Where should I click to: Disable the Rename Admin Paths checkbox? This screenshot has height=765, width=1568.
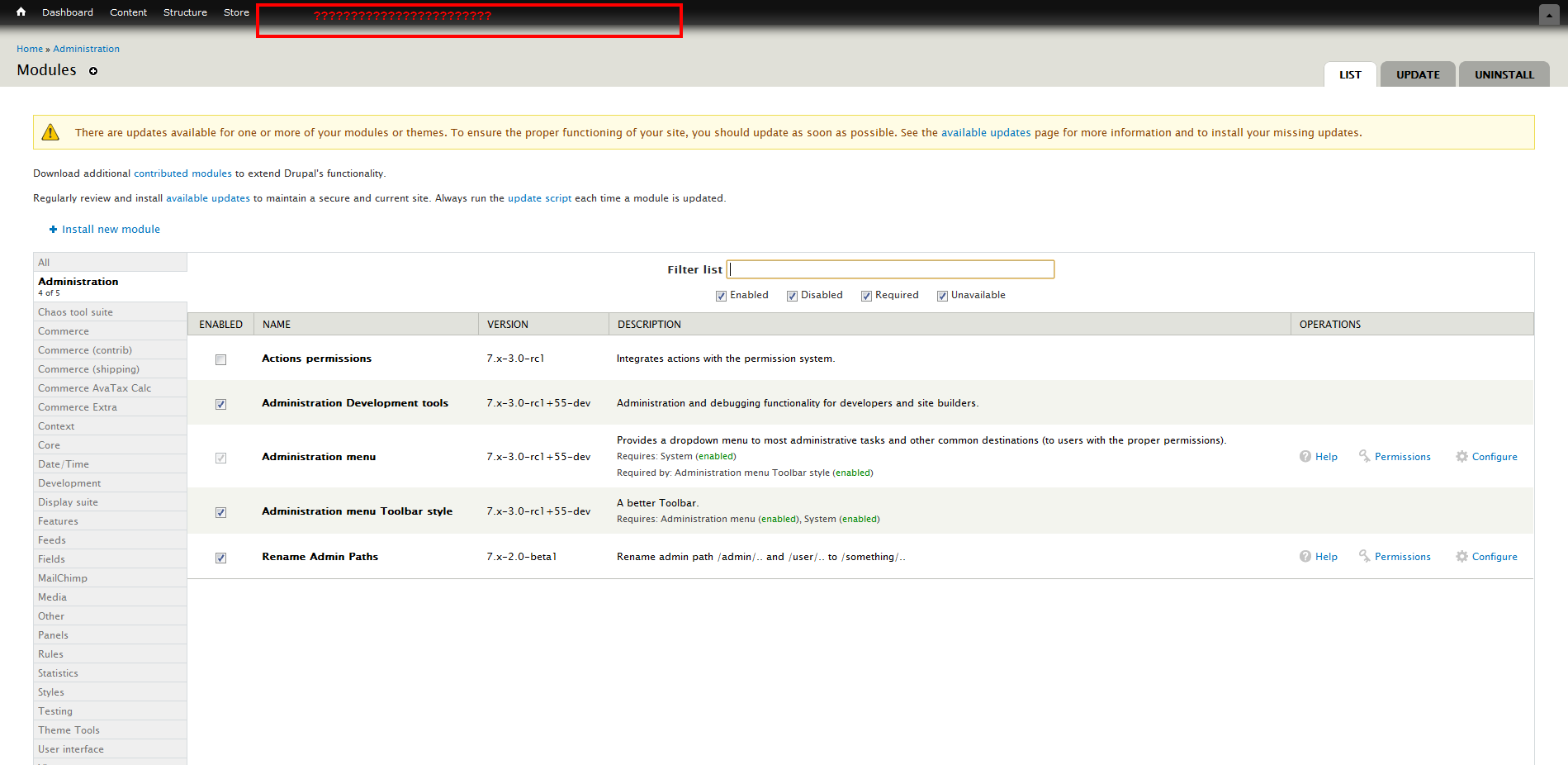[x=220, y=558]
